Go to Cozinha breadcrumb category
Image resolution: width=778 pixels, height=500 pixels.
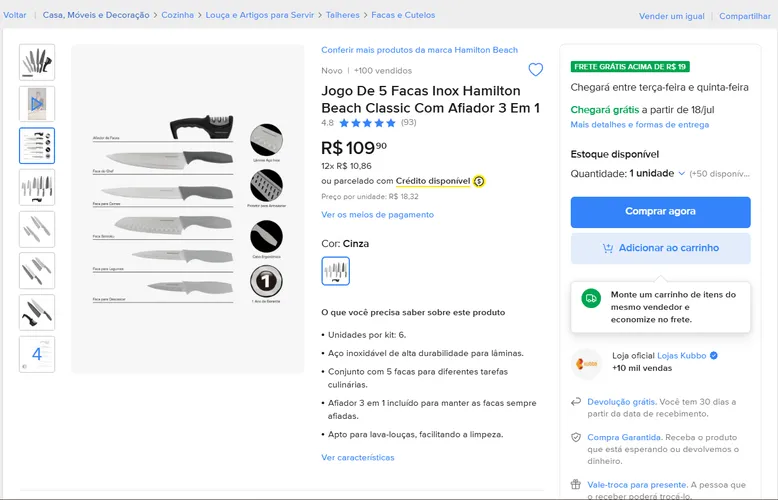[177, 15]
